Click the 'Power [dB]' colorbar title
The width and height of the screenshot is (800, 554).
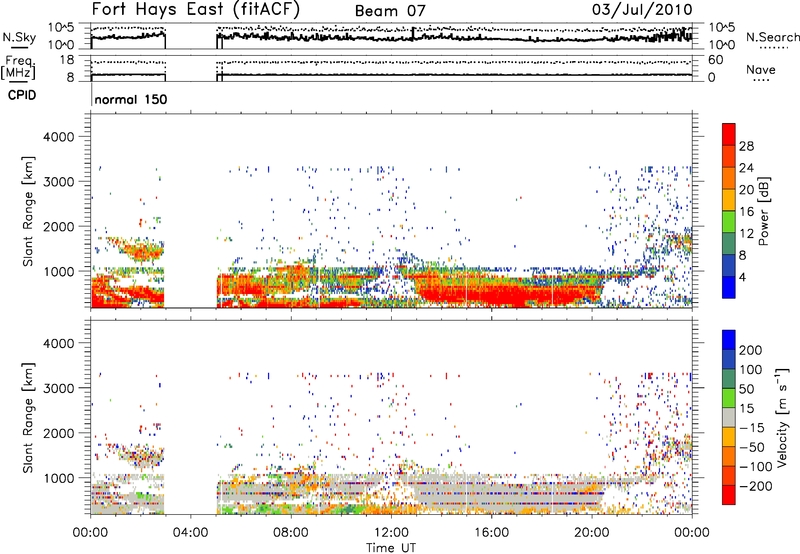[763, 211]
